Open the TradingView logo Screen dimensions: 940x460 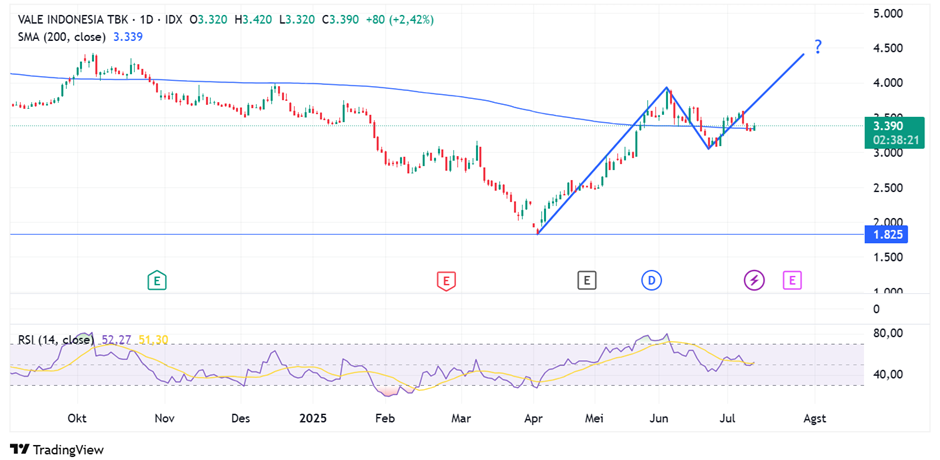point(57,449)
